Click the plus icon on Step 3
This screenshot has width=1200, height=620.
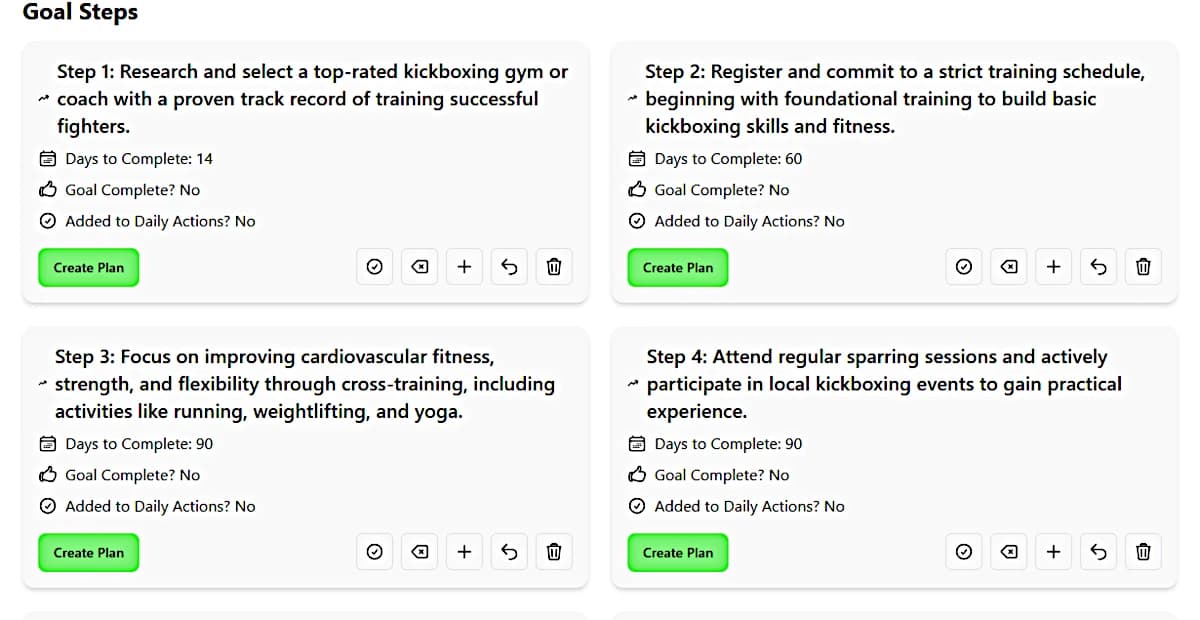(464, 552)
